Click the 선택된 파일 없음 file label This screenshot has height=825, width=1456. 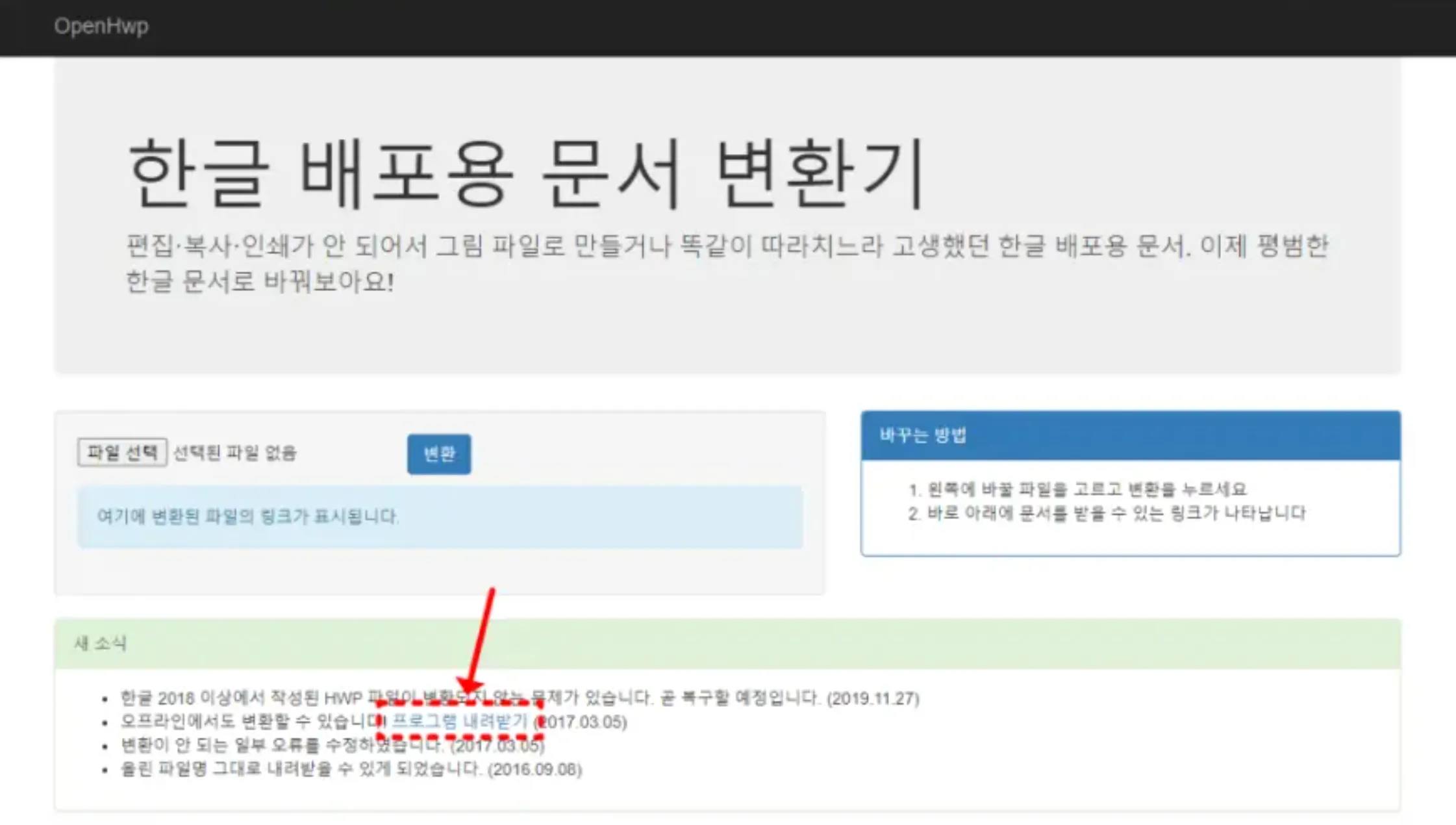click(x=234, y=453)
